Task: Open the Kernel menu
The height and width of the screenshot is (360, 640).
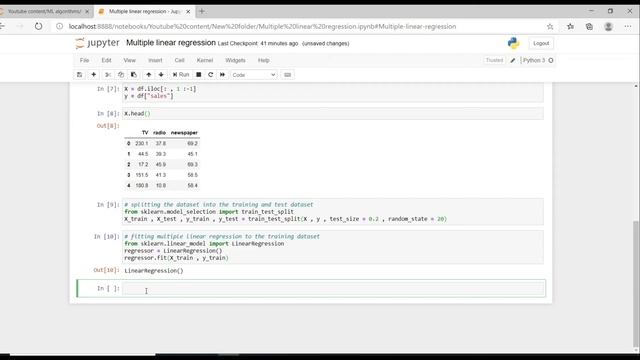Action: pyautogui.click(x=205, y=60)
